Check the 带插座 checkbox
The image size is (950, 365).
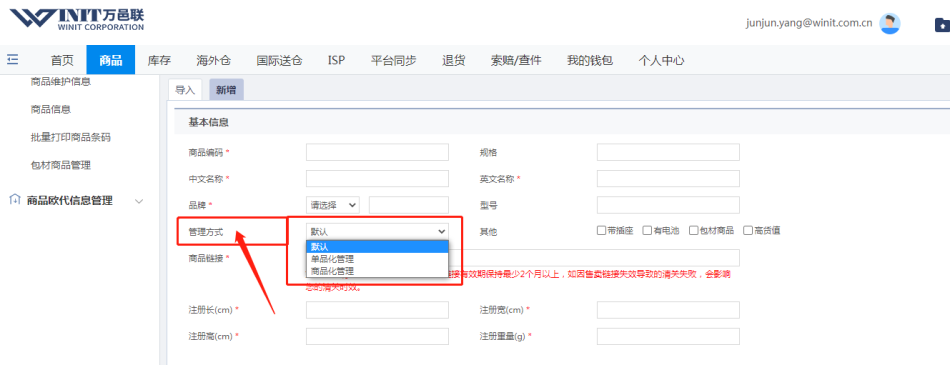click(601, 230)
